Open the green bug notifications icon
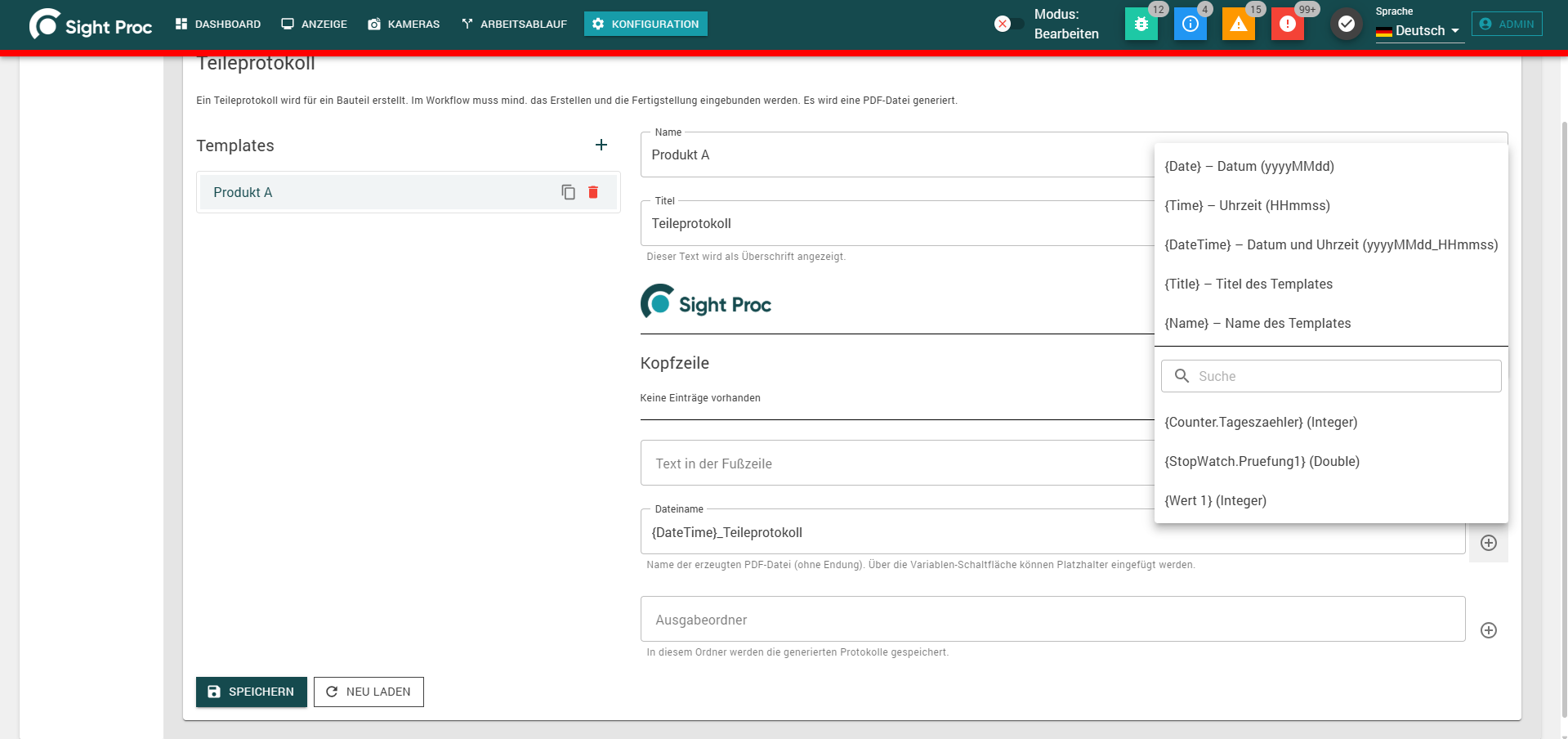The height and width of the screenshot is (739, 1568). tap(1141, 24)
